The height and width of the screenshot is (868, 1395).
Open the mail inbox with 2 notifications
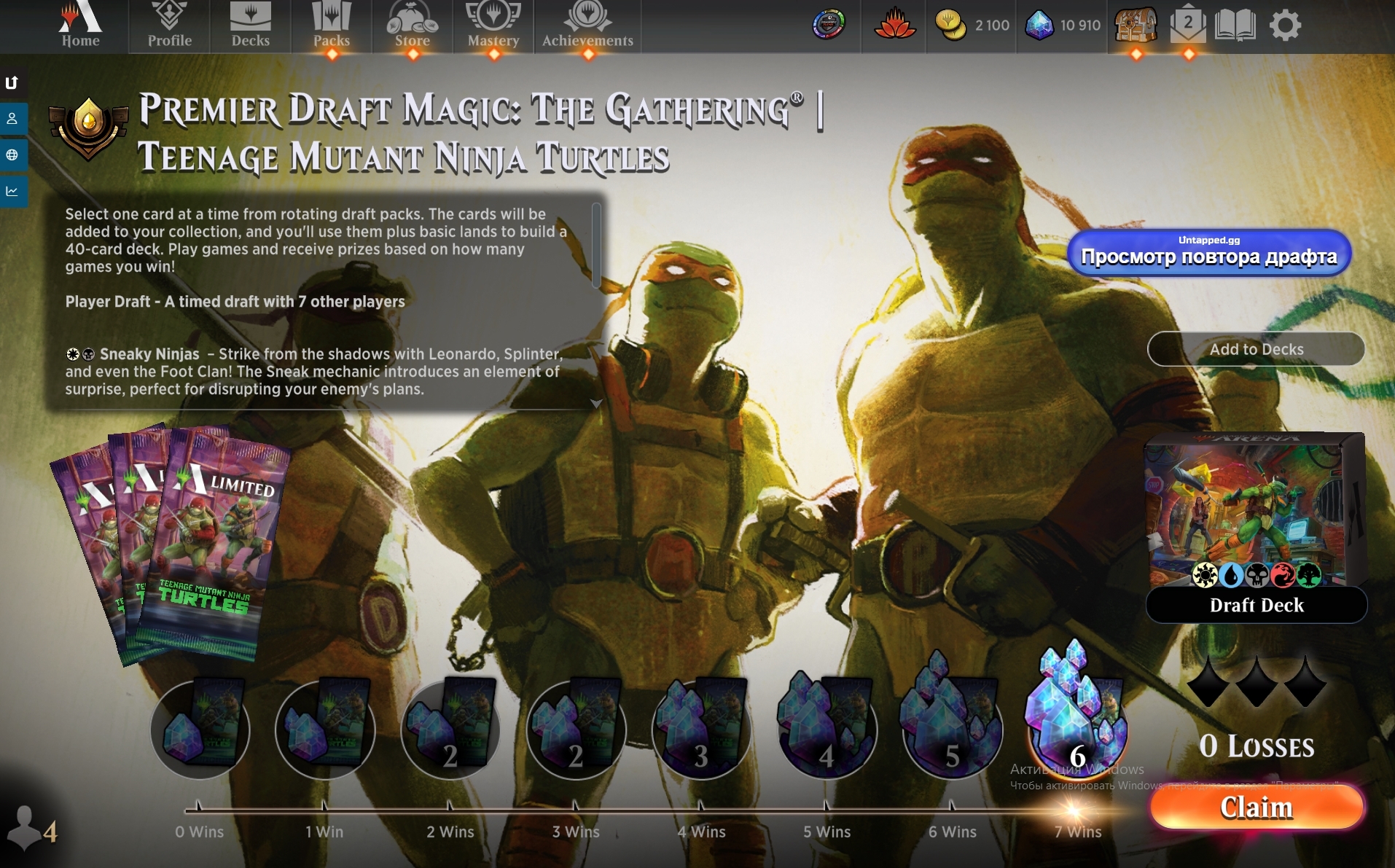pyautogui.click(x=1188, y=26)
